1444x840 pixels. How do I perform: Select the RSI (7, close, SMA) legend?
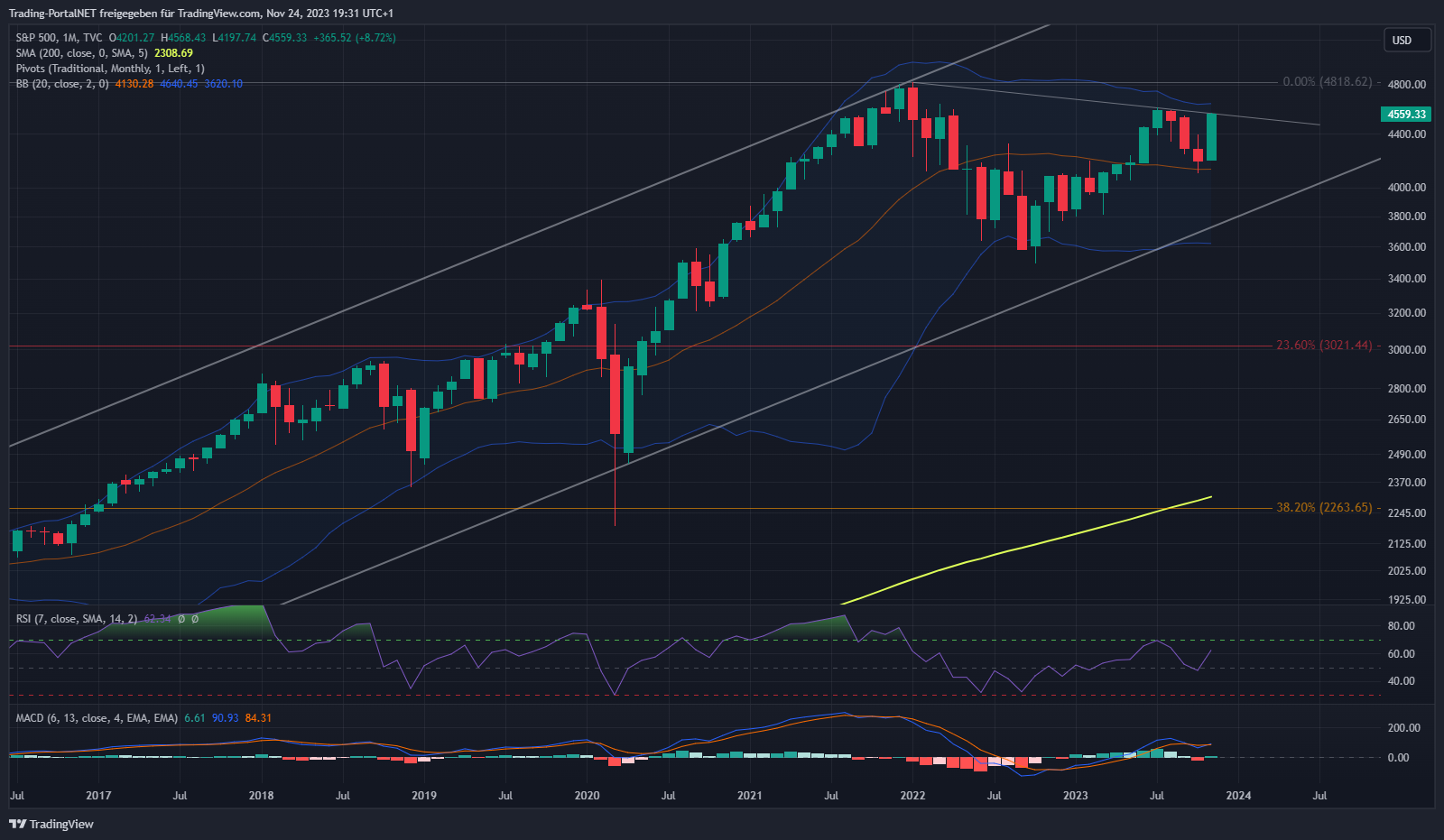77,619
